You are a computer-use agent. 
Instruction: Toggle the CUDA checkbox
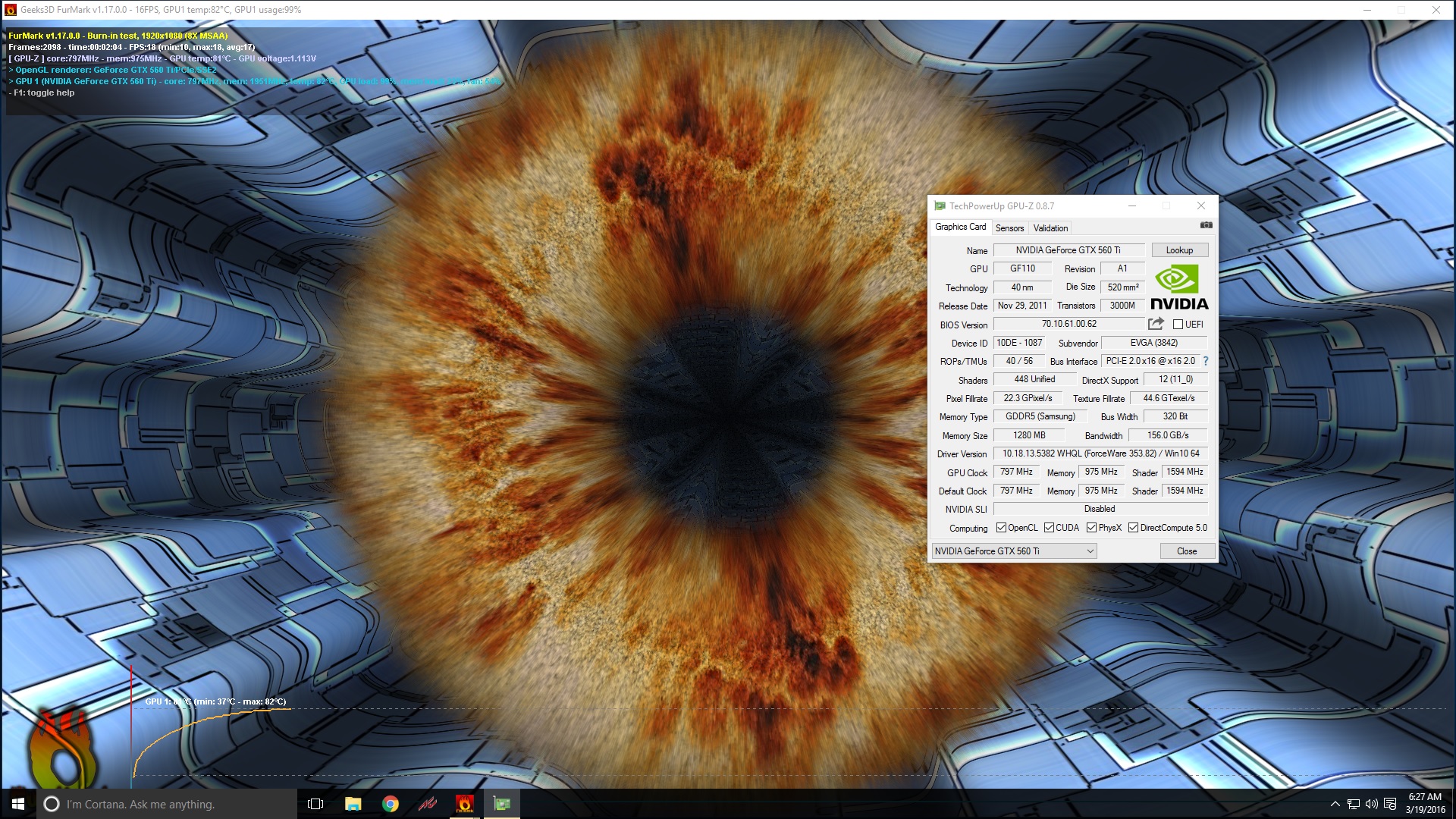pos(1049,528)
